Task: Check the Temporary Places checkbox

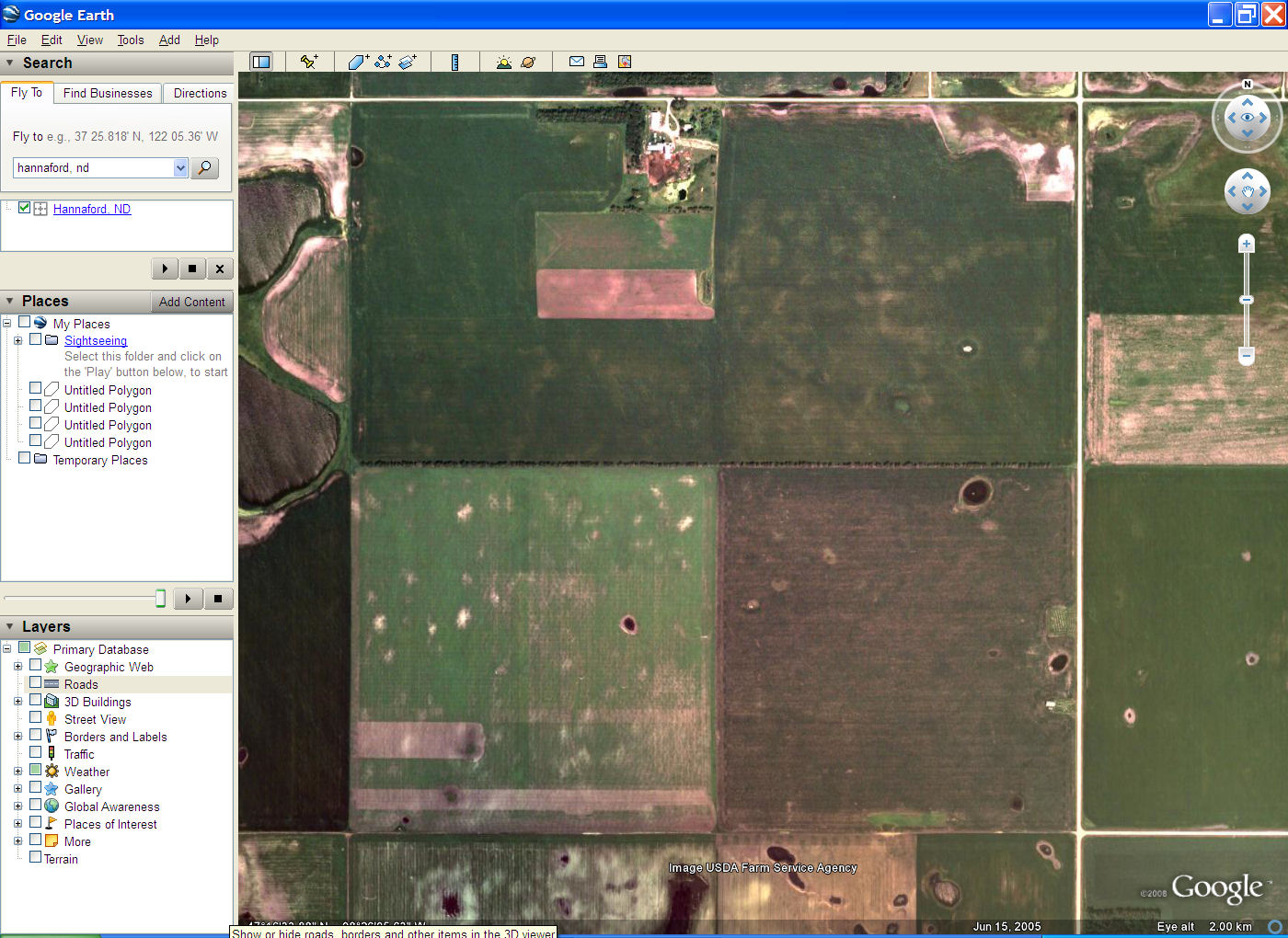Action: coord(25,459)
